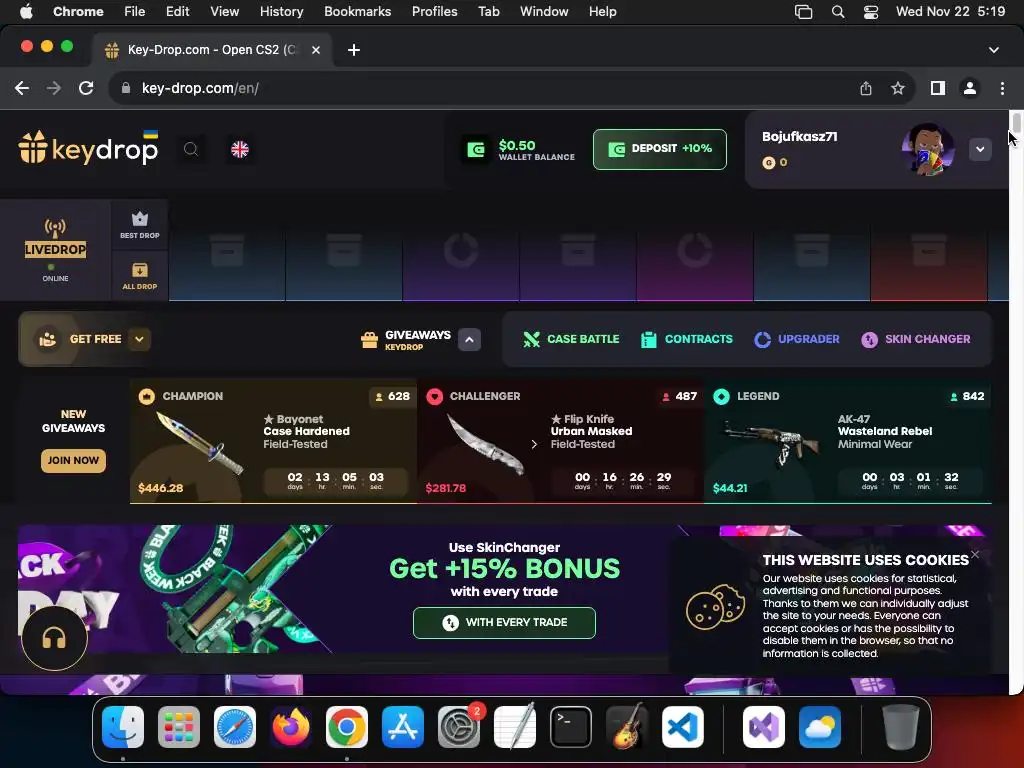
Task: Open the UK flag language selector
Action: pyautogui.click(x=240, y=150)
